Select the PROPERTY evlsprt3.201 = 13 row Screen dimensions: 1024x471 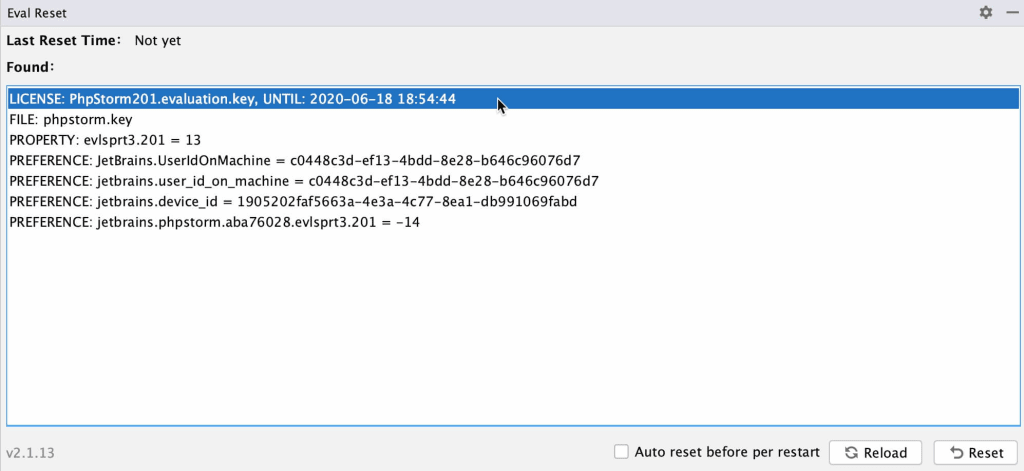(x=513, y=140)
